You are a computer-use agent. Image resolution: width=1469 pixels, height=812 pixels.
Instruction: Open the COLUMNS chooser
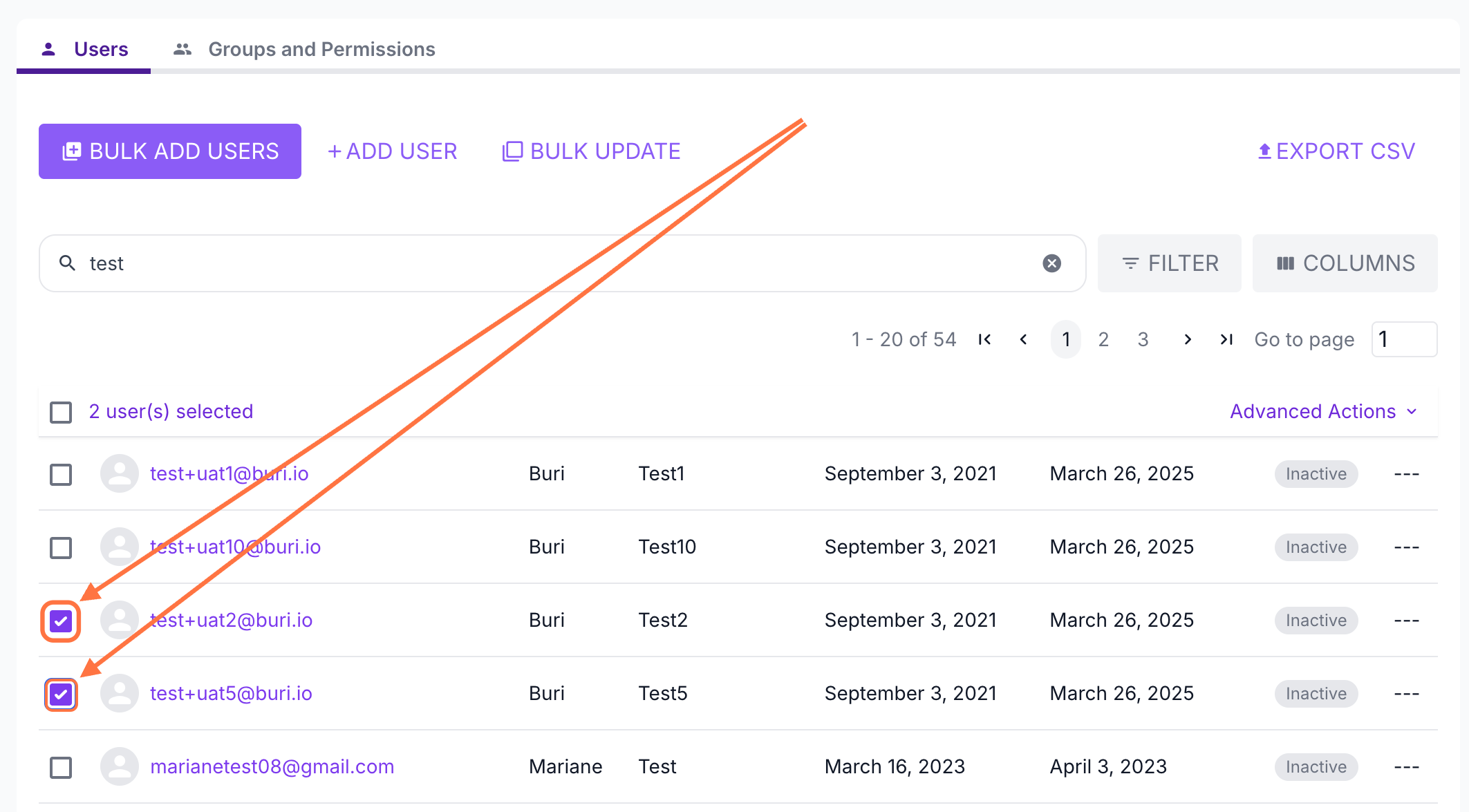(x=1345, y=263)
